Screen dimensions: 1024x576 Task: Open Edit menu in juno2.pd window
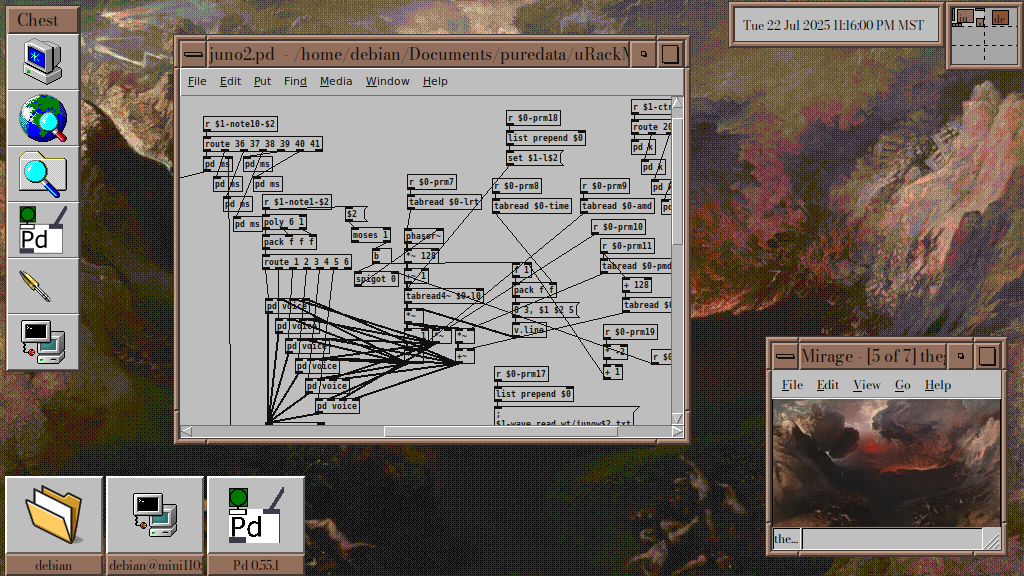230,81
